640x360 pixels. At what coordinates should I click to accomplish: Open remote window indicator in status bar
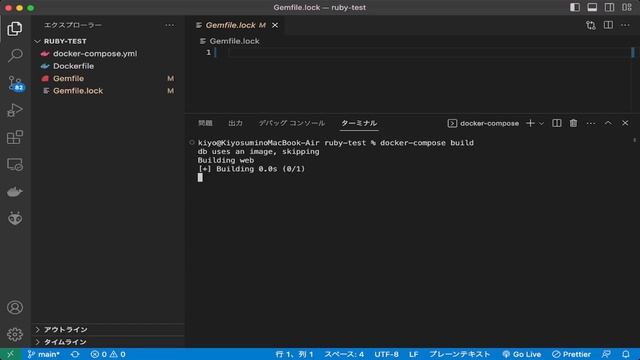(11, 354)
